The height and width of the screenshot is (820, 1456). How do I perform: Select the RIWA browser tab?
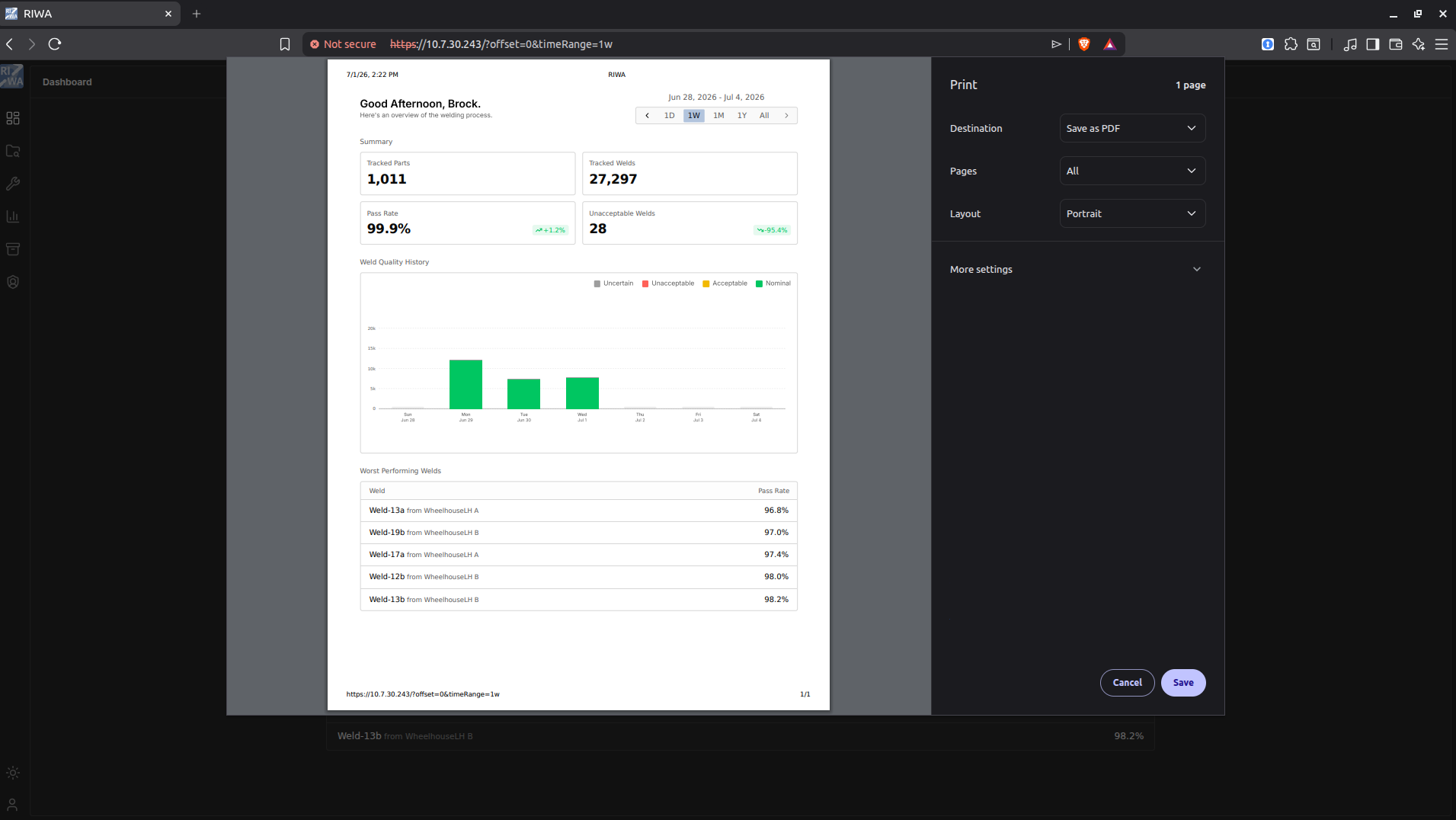(90, 14)
